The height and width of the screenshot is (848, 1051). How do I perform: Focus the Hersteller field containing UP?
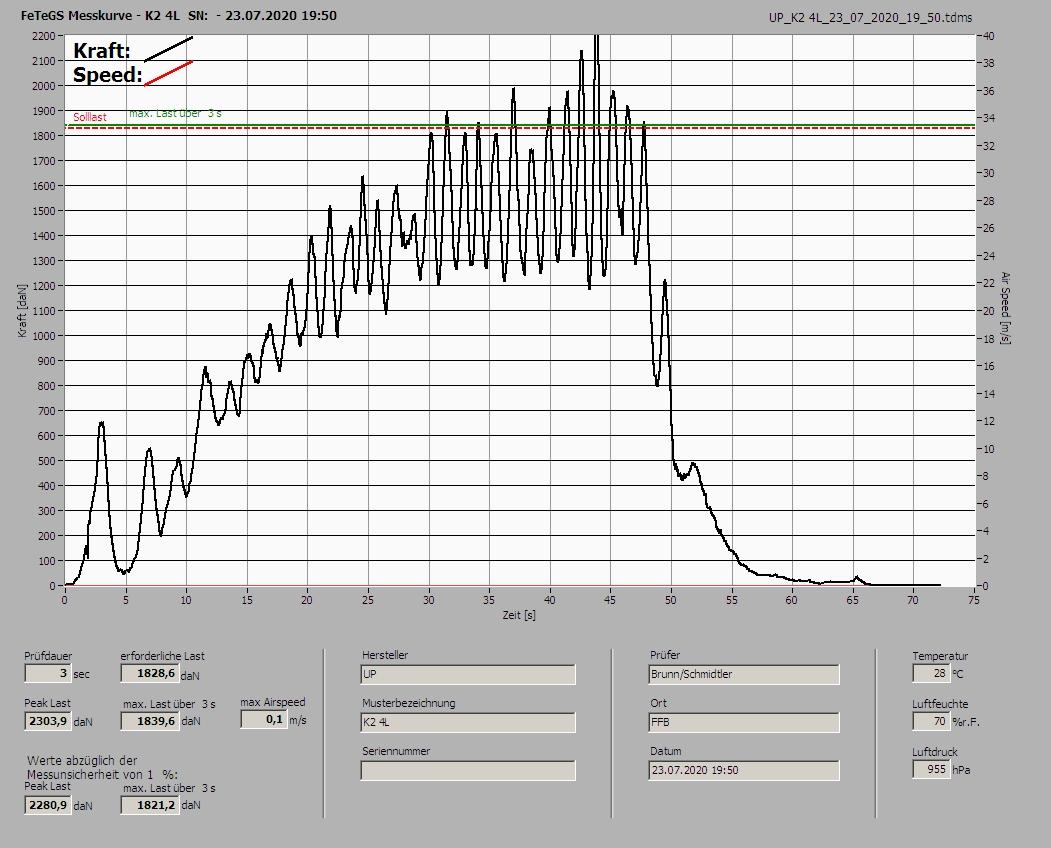468,674
